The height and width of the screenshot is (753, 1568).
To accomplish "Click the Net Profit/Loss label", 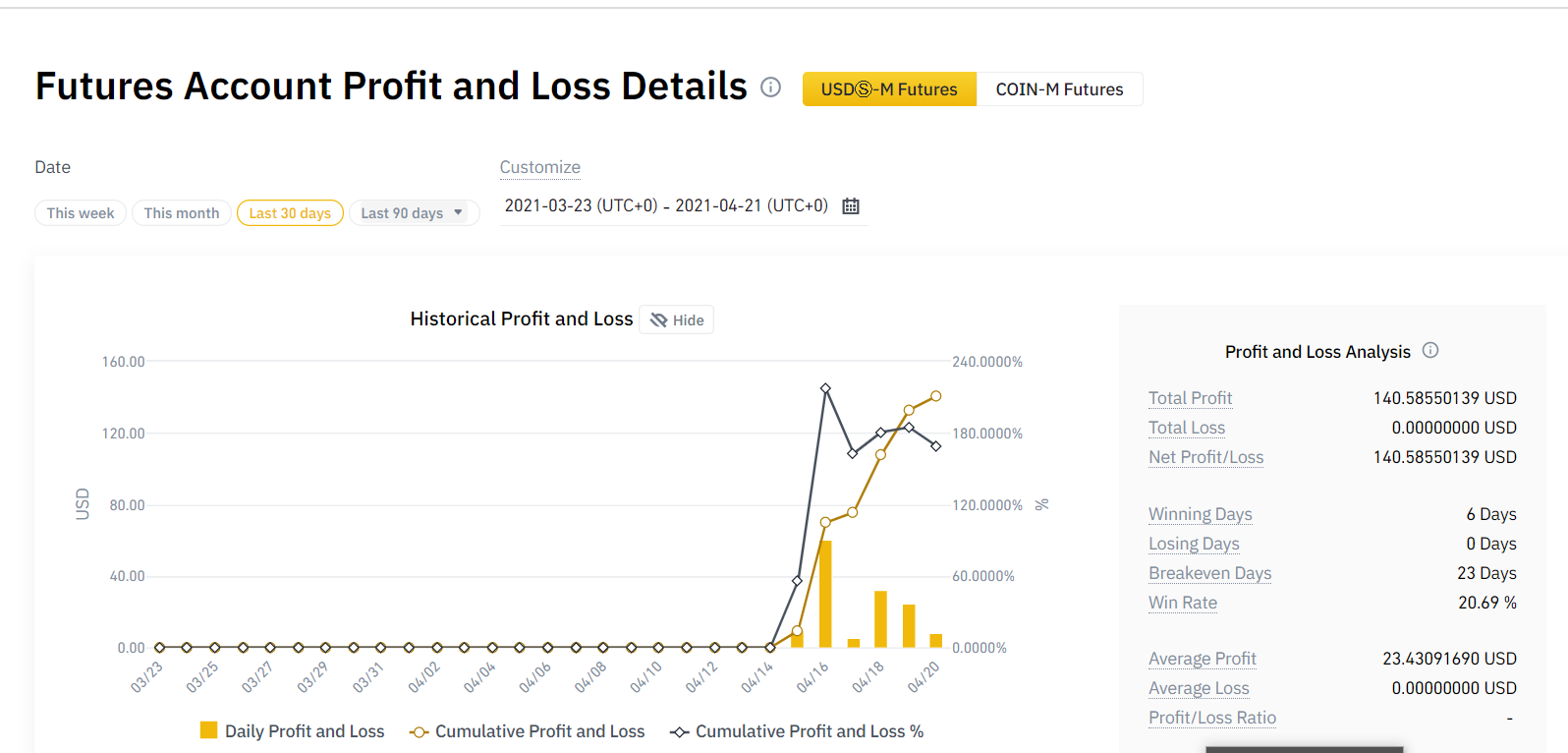I will pyautogui.click(x=1205, y=457).
